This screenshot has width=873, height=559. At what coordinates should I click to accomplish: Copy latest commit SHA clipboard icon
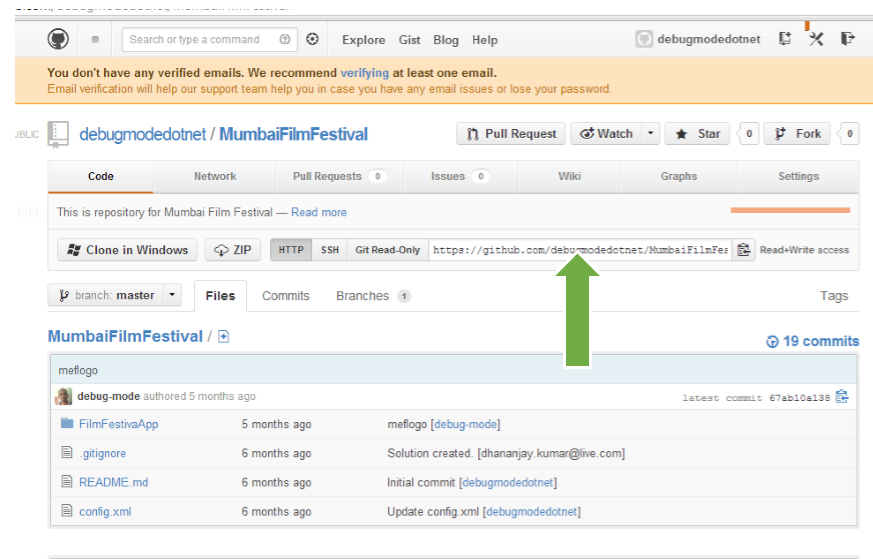click(x=842, y=397)
